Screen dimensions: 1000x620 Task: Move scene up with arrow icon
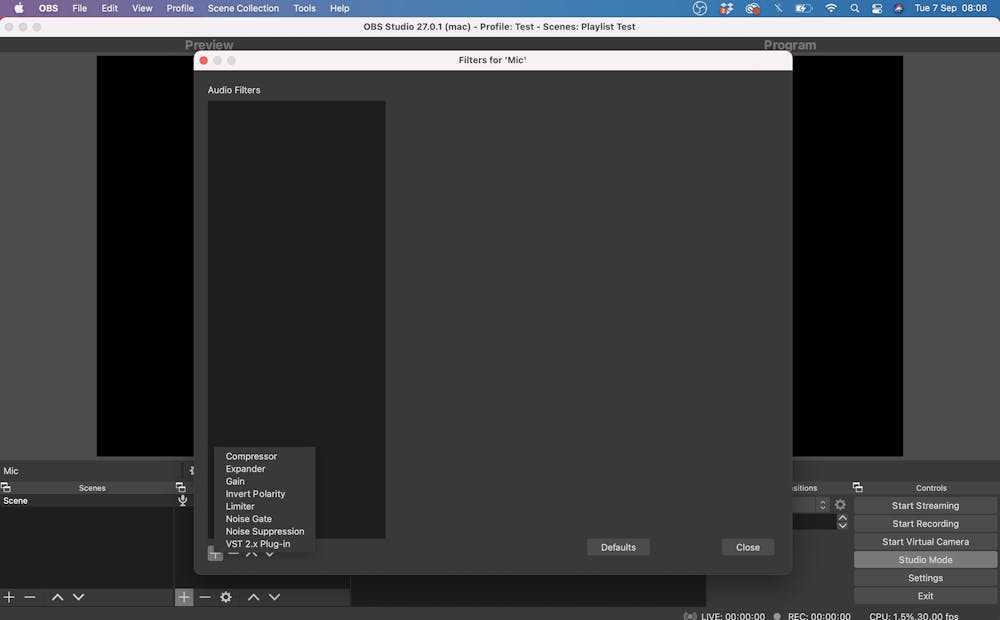pos(57,597)
